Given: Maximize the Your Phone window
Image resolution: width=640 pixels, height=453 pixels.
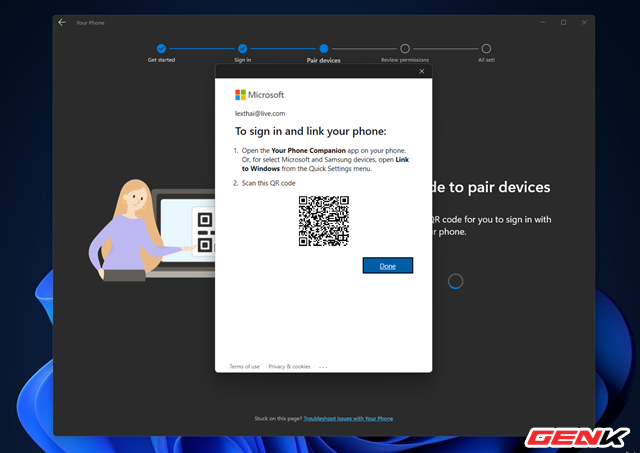Looking at the screenshot, I should 563,22.
